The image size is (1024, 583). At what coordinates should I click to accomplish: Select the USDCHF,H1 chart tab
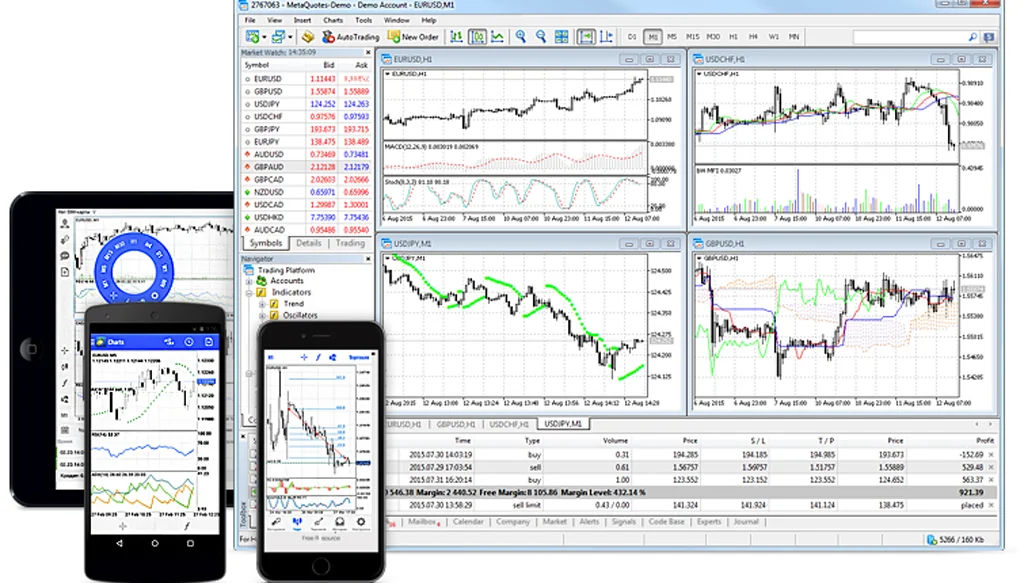tap(508, 424)
